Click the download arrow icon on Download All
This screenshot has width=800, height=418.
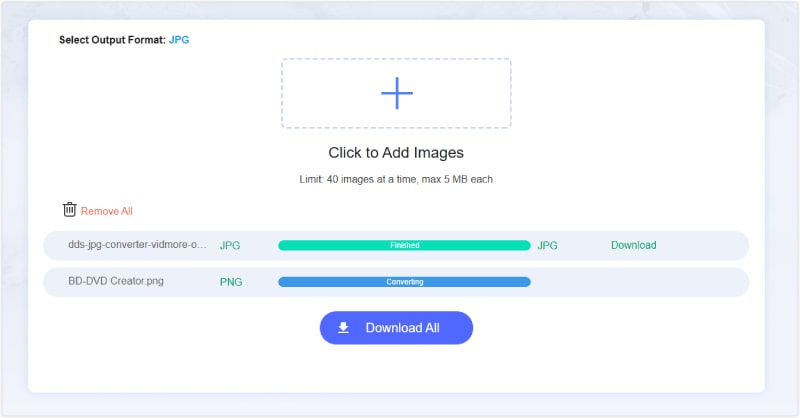tap(343, 327)
